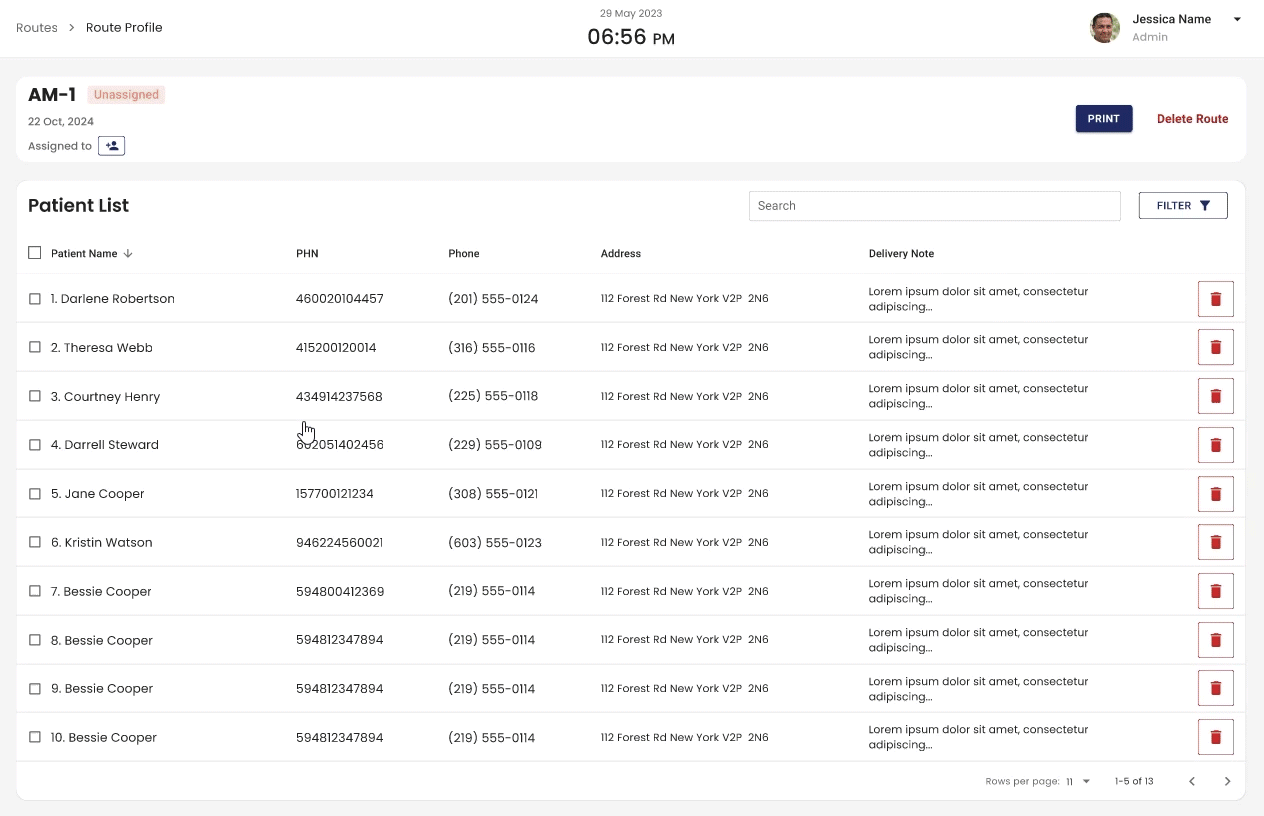Go to next page with right arrow
The width and height of the screenshot is (1264, 816).
[1227, 781]
